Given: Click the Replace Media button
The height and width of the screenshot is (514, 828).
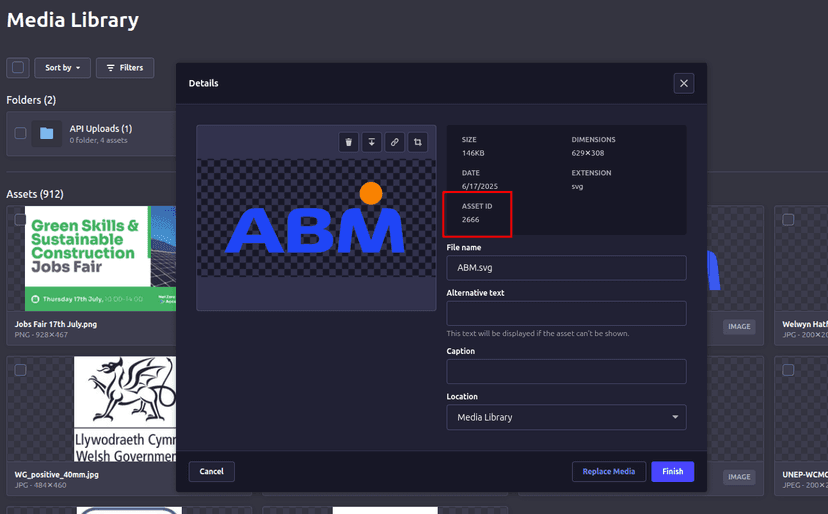Looking at the screenshot, I should 608,472.
